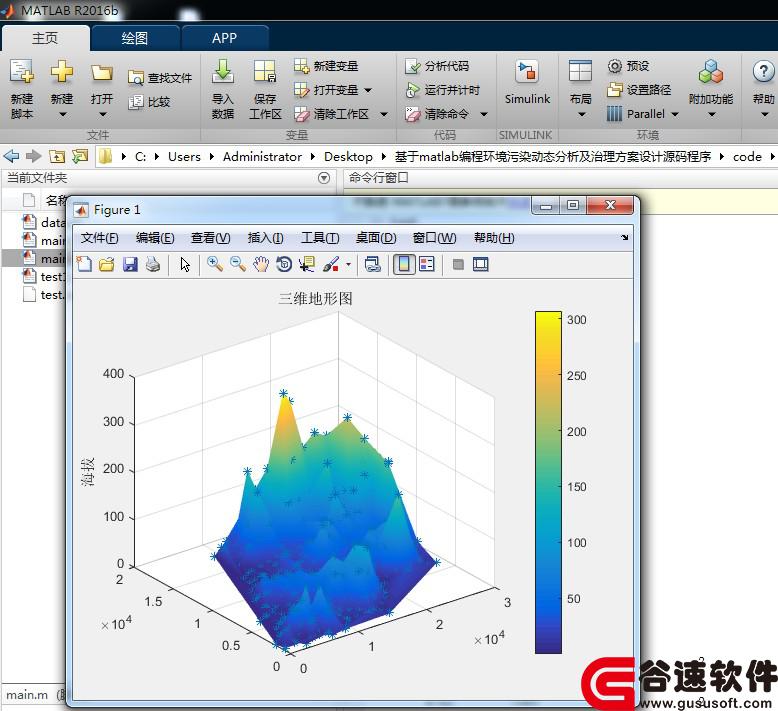Image resolution: width=778 pixels, height=711 pixels.
Task: Open the 打开 dropdown arrow
Action: pos(102,115)
